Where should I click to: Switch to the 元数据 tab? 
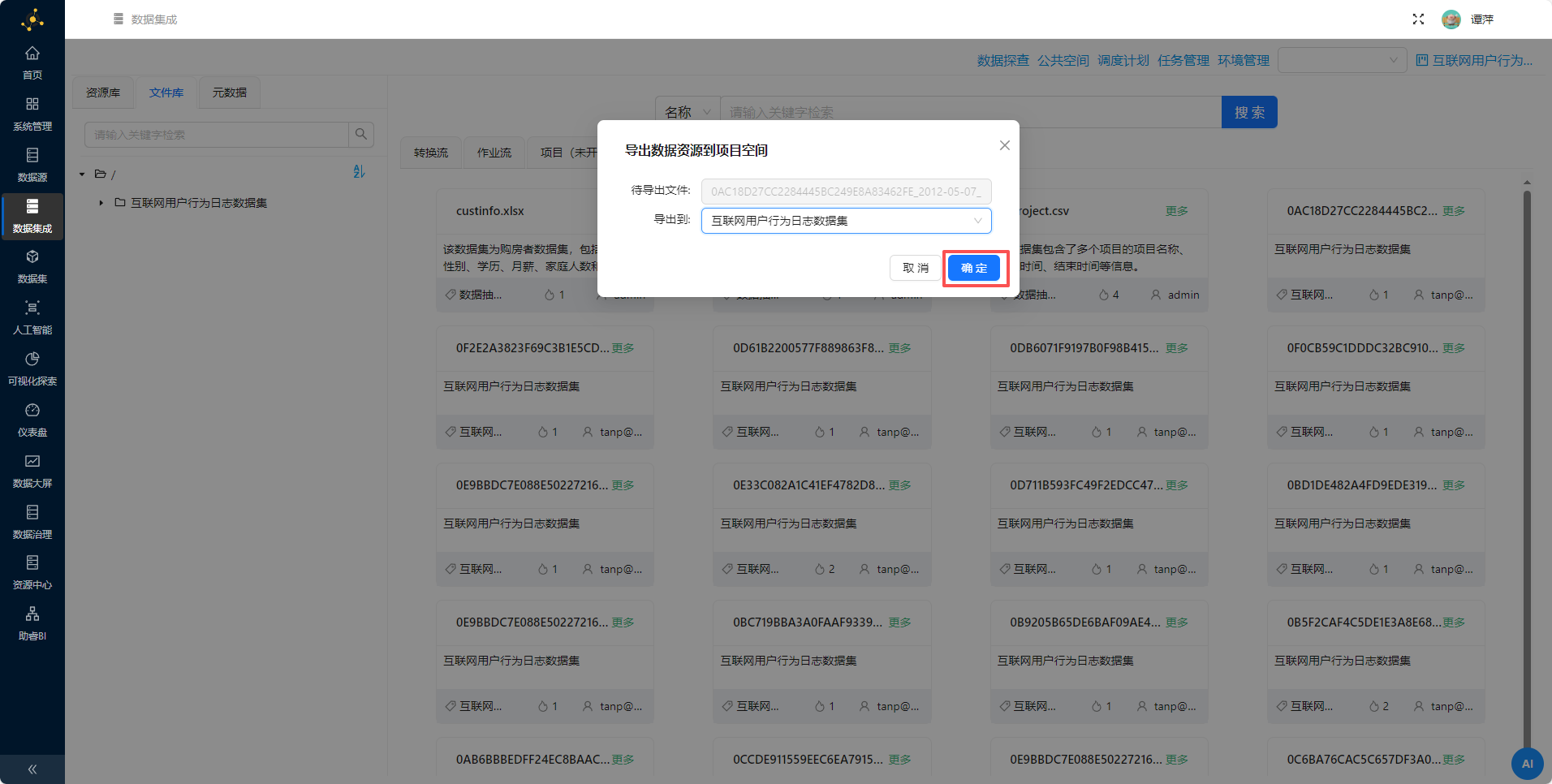tap(230, 93)
